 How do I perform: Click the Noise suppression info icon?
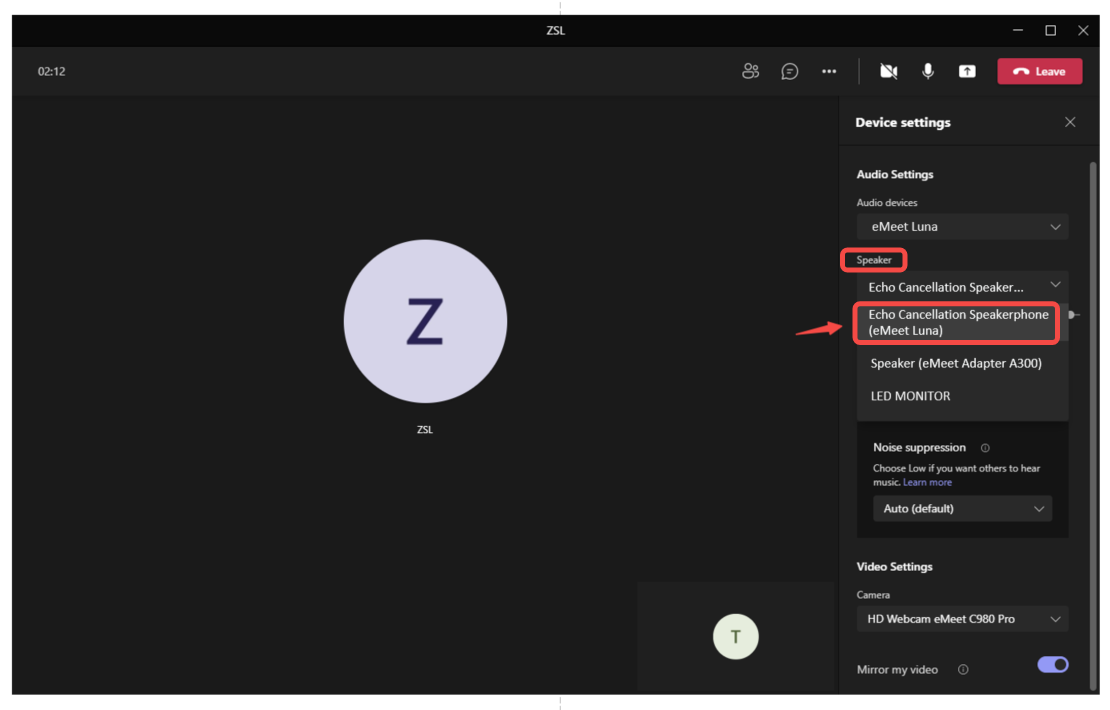tap(985, 448)
